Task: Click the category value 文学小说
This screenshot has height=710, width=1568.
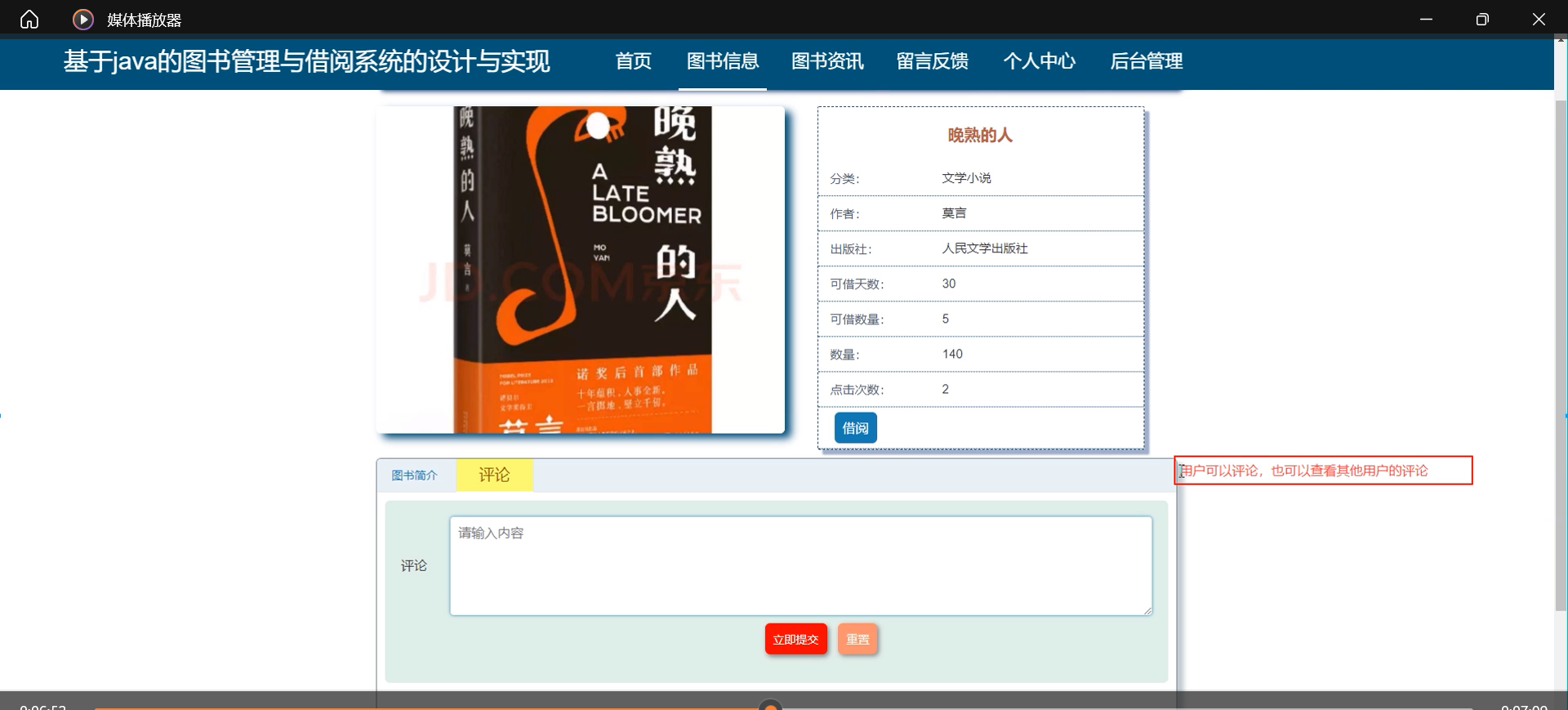Action: (966, 178)
